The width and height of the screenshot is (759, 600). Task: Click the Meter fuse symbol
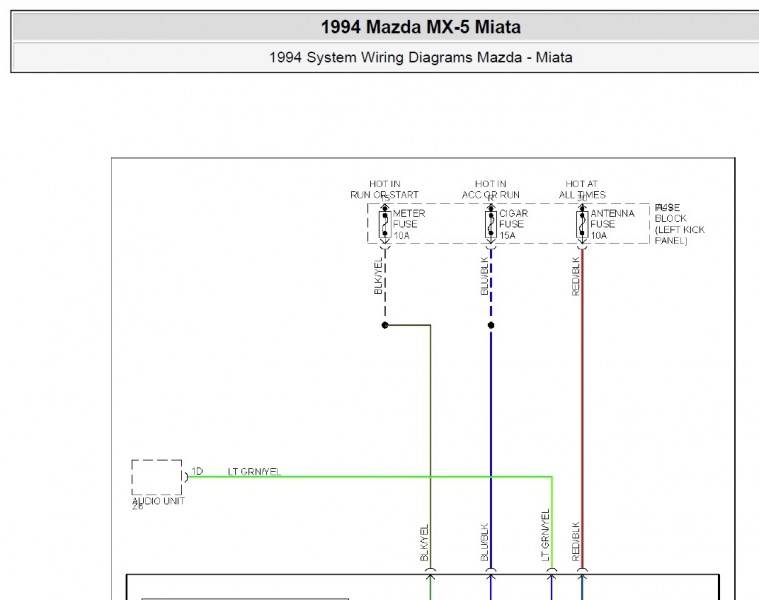tap(385, 224)
